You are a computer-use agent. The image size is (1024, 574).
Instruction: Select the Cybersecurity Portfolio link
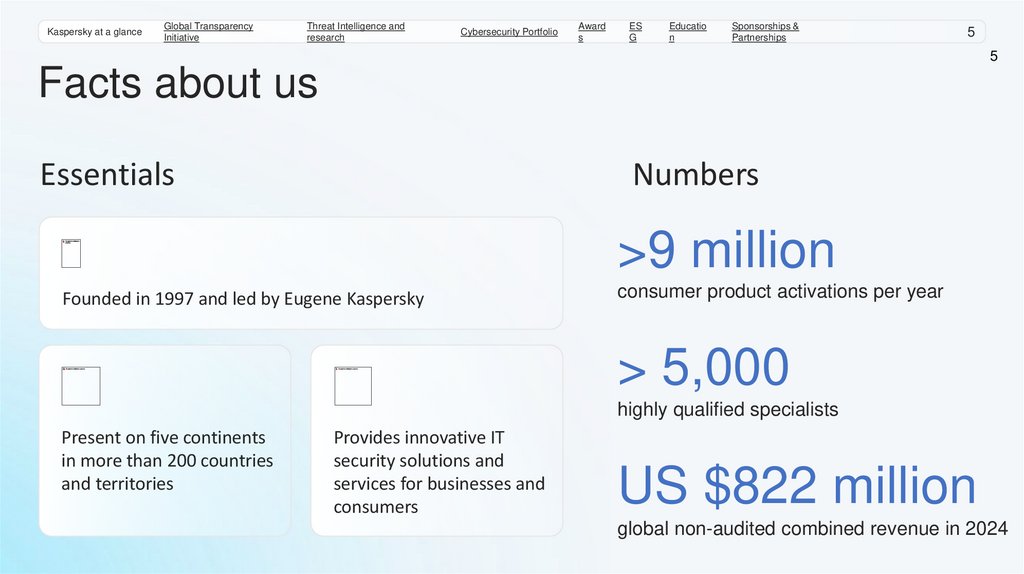click(x=509, y=32)
